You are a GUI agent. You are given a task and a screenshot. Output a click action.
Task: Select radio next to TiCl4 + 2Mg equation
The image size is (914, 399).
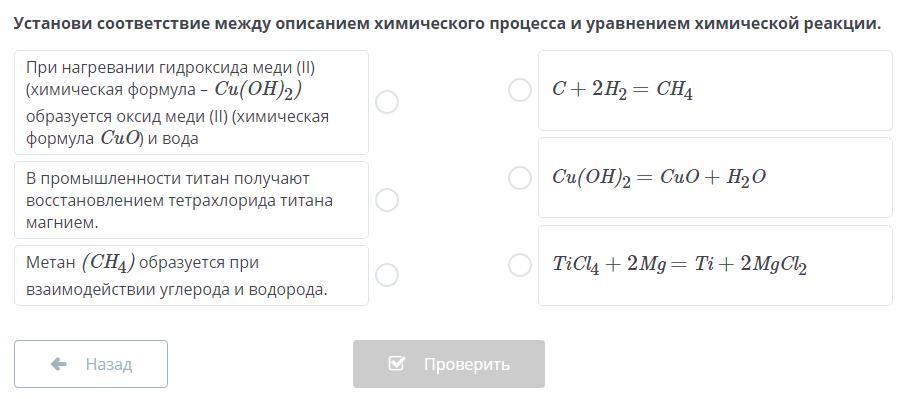click(x=519, y=265)
